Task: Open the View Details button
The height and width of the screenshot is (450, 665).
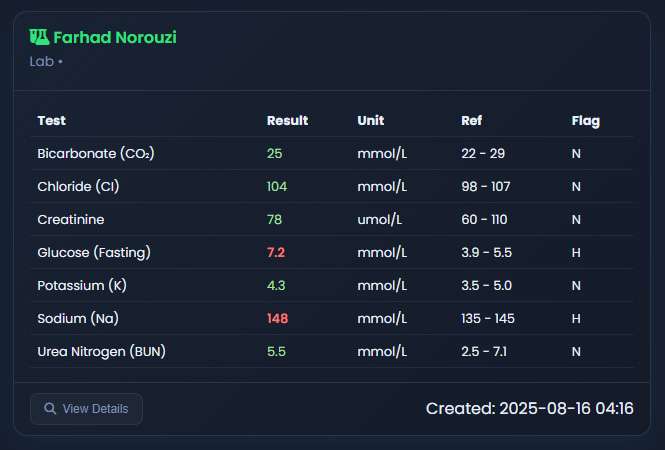Action: tap(86, 409)
